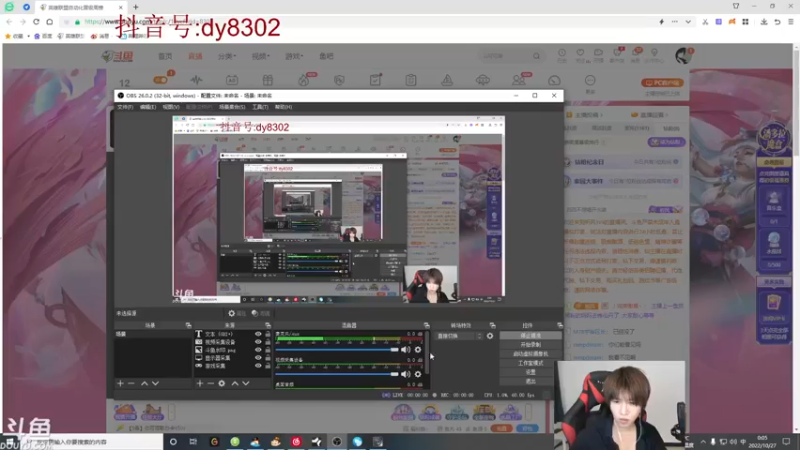
Task: Add a new source with the plus icon
Action: [x=199, y=383]
